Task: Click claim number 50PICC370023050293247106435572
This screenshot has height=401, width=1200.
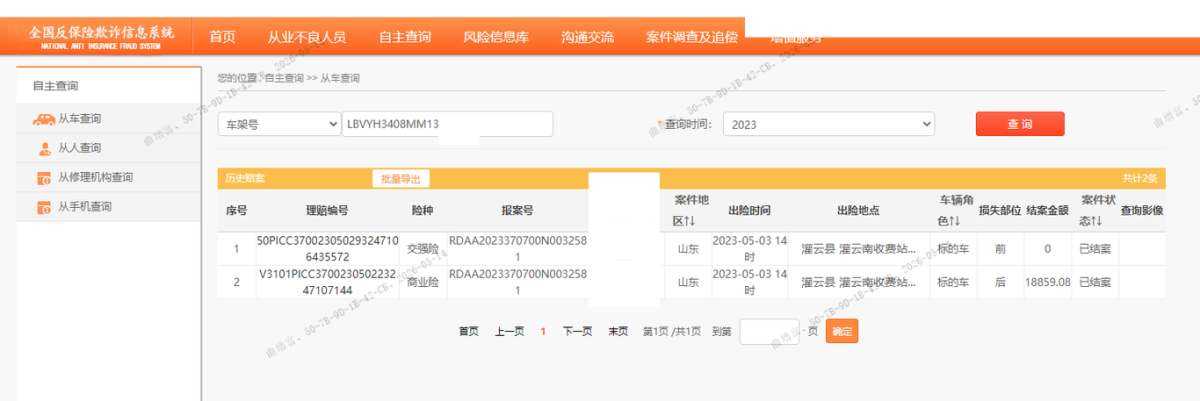Action: coord(328,249)
